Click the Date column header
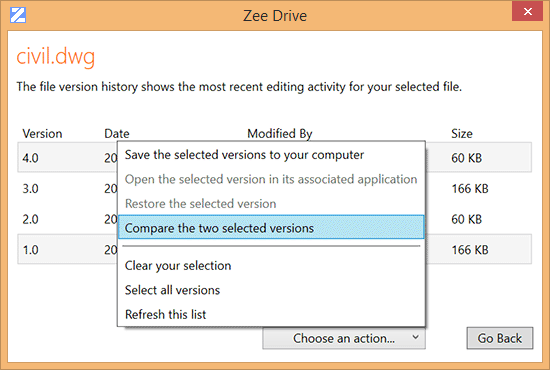 [x=116, y=134]
